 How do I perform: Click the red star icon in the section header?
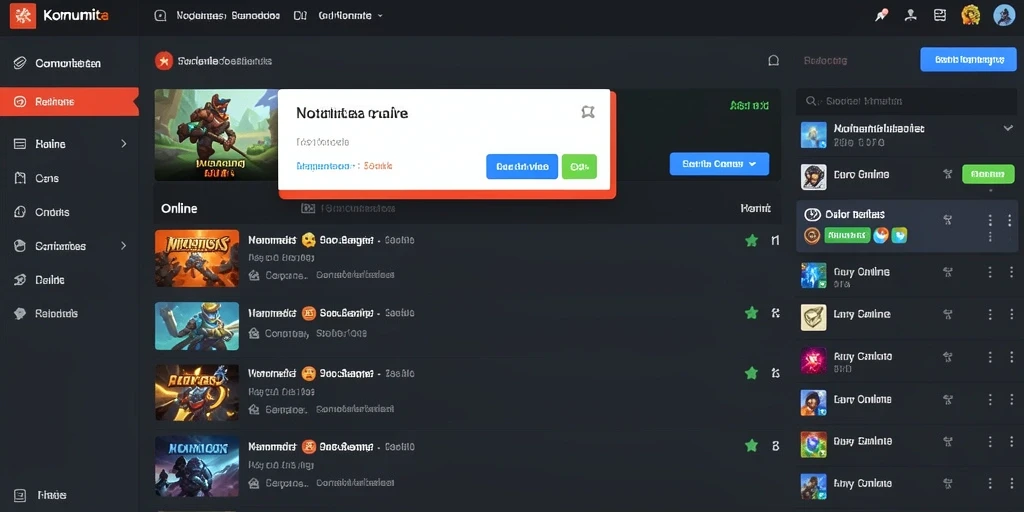coord(164,61)
